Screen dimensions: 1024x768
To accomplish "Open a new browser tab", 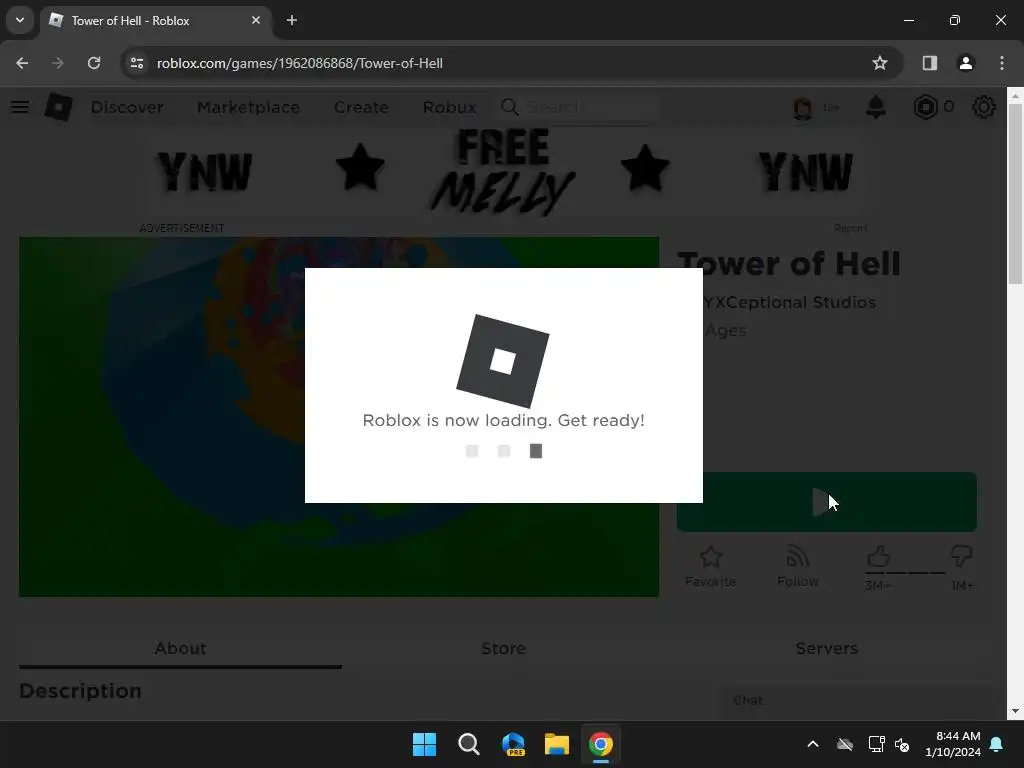I will 292,20.
